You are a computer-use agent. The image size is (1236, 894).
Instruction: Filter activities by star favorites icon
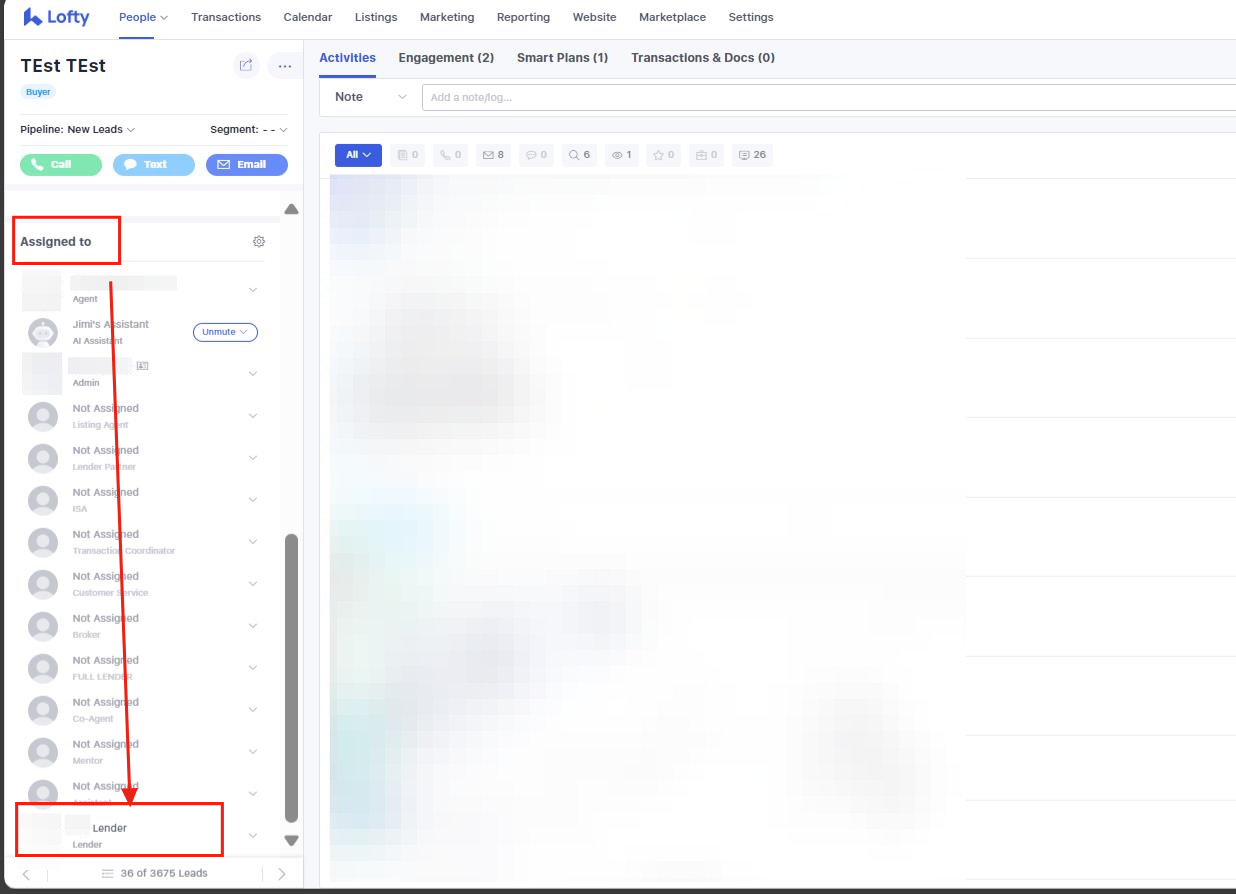pos(663,155)
